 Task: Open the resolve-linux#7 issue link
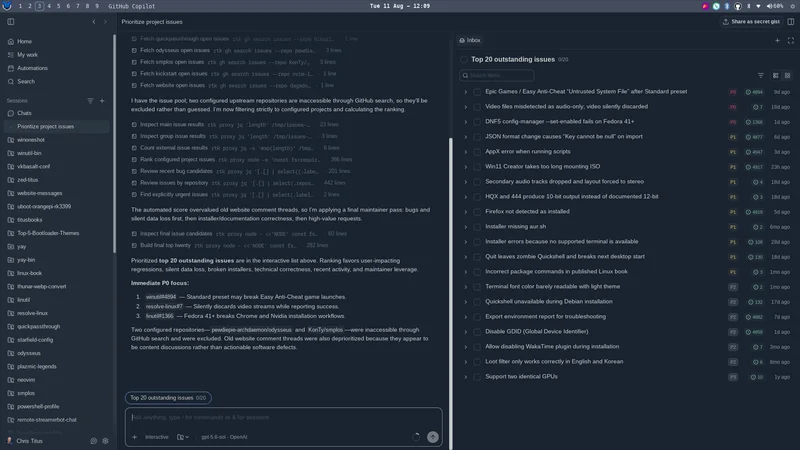[x=164, y=307]
